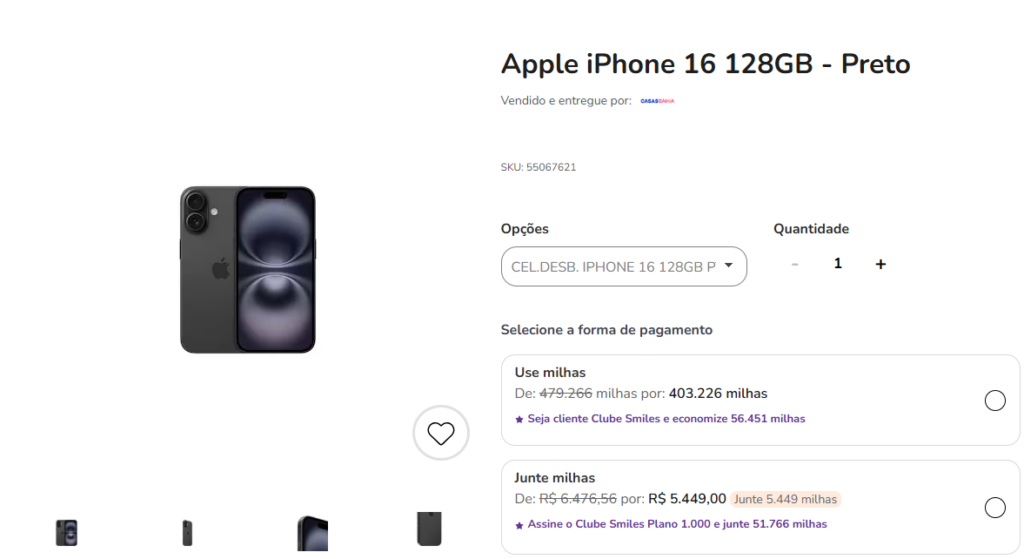Click the main iPhone 16 product image
Image resolution: width=1024 pixels, height=559 pixels.
(248, 269)
